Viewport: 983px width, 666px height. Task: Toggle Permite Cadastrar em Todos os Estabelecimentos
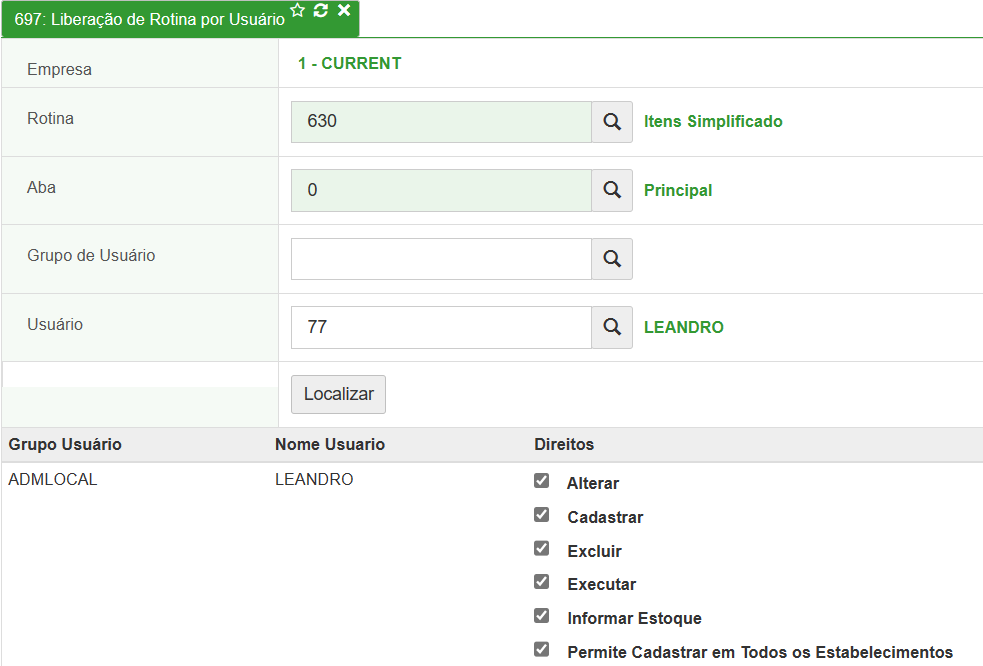[x=542, y=650]
